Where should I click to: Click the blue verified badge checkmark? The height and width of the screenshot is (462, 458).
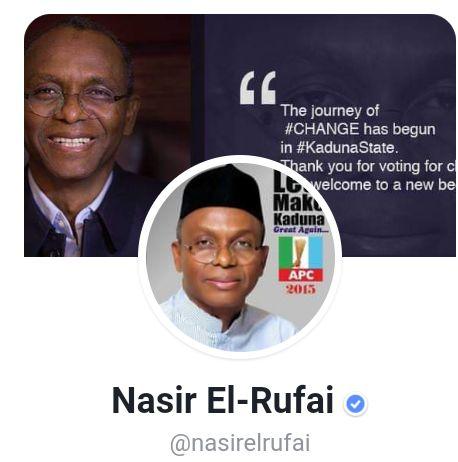tap(355, 404)
